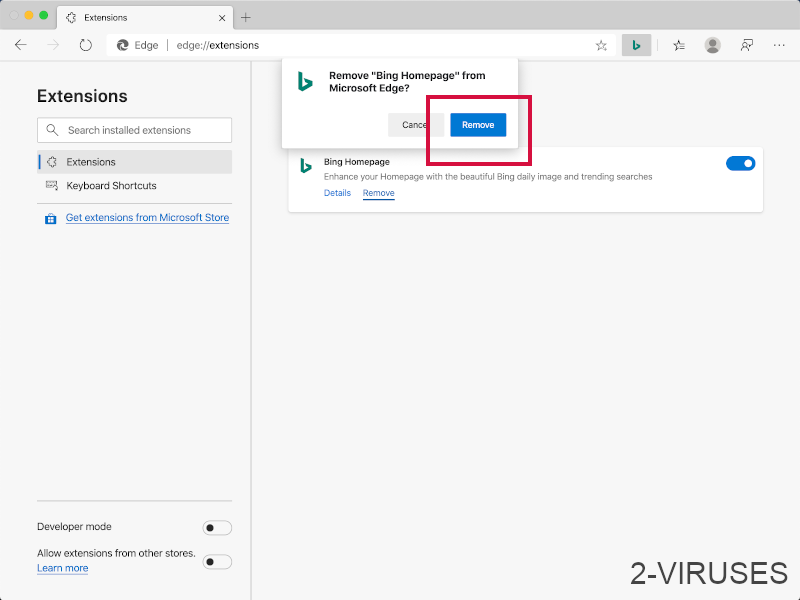Focus the Search installed extensions field
The height and width of the screenshot is (600, 800).
[x=135, y=130]
